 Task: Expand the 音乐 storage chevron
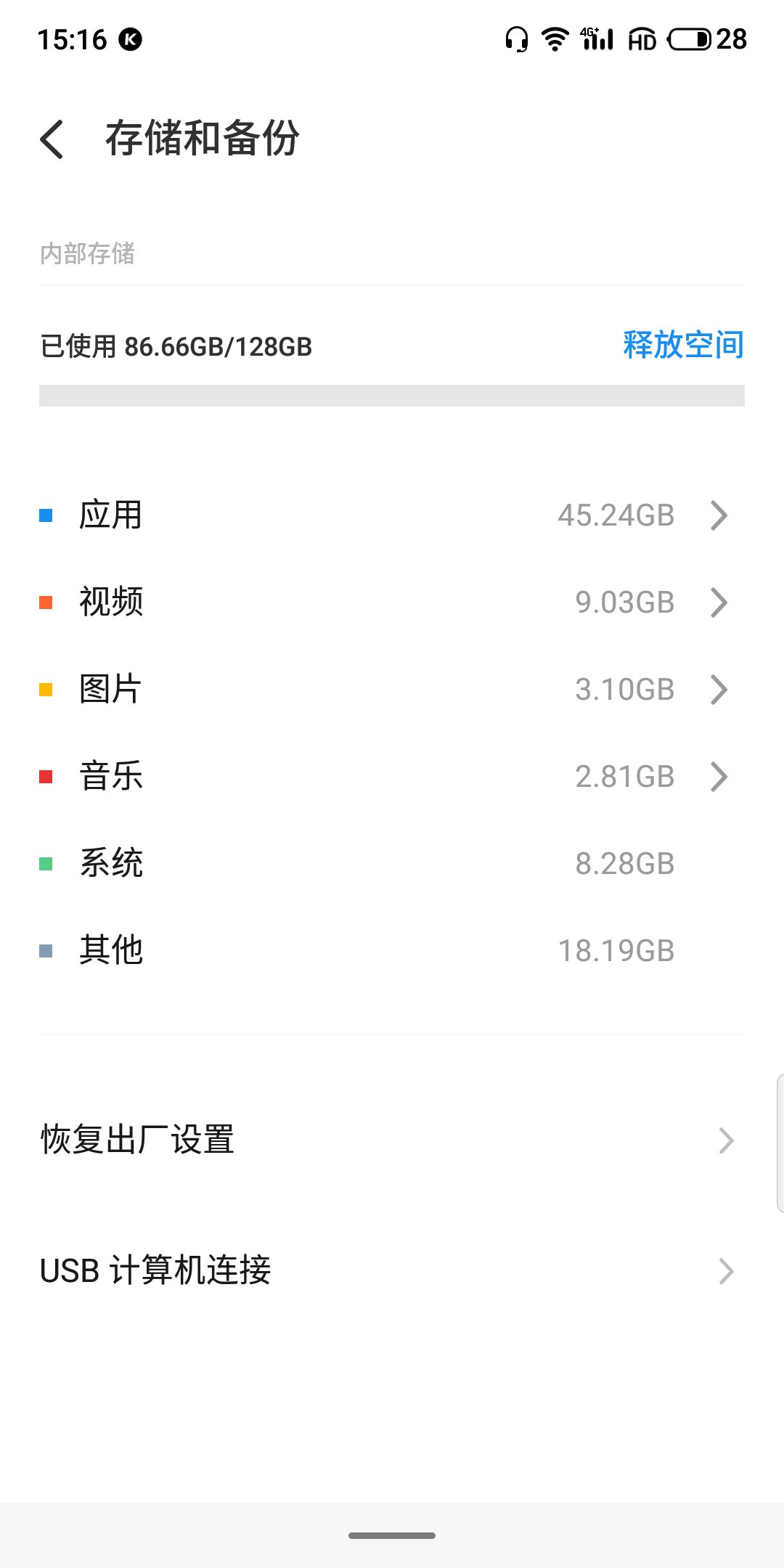(719, 777)
